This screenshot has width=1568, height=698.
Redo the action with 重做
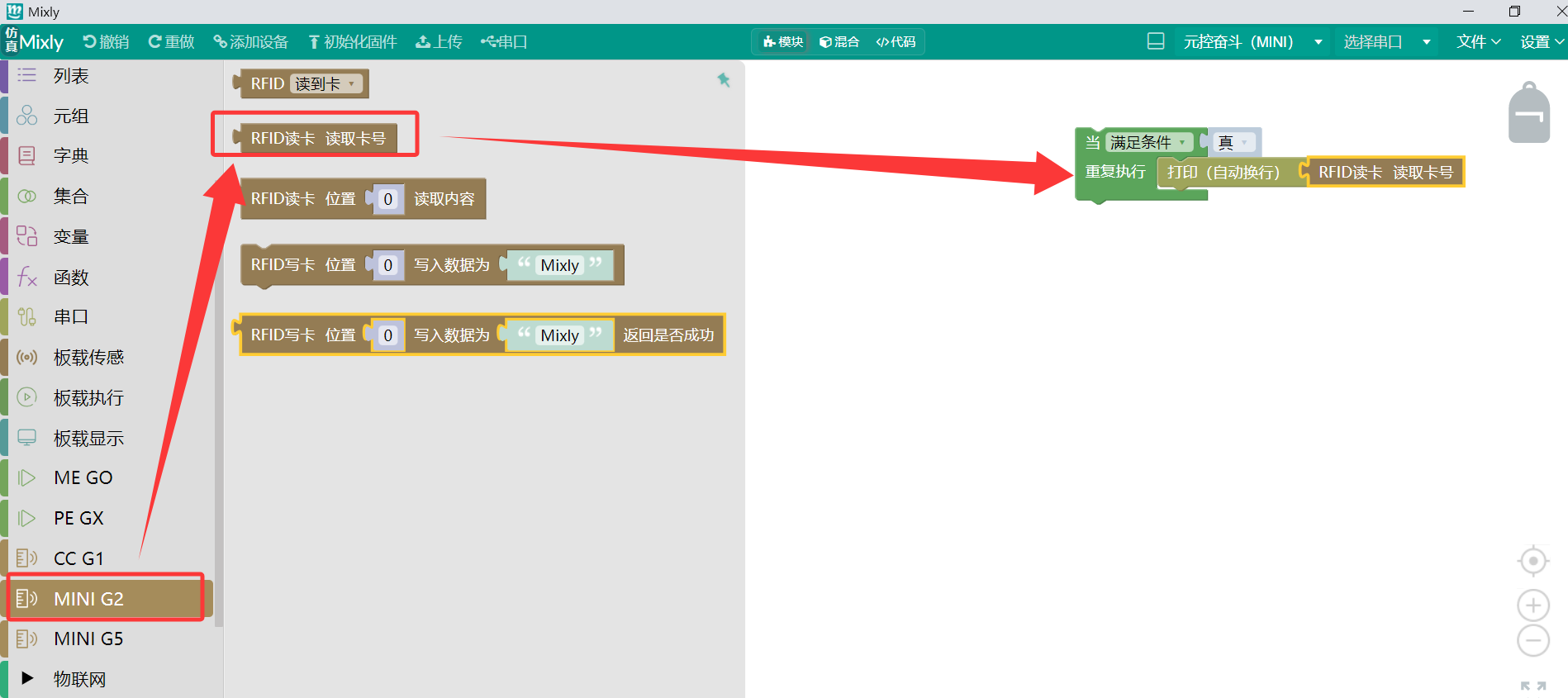tap(171, 42)
